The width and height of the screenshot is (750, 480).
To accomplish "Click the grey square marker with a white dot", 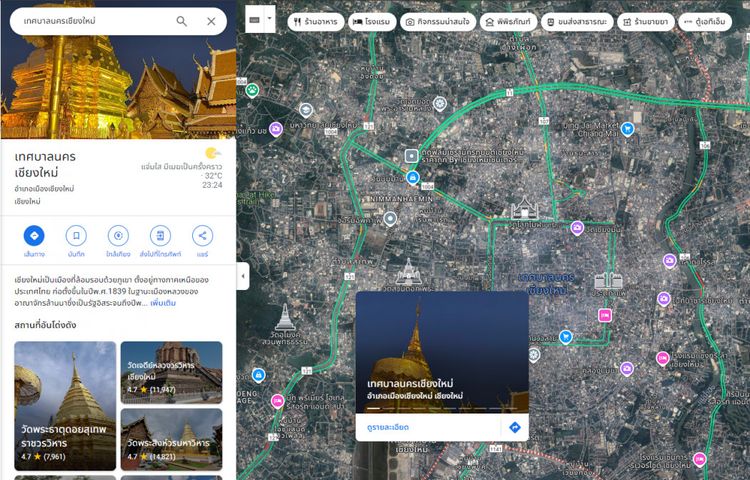I will (411, 156).
